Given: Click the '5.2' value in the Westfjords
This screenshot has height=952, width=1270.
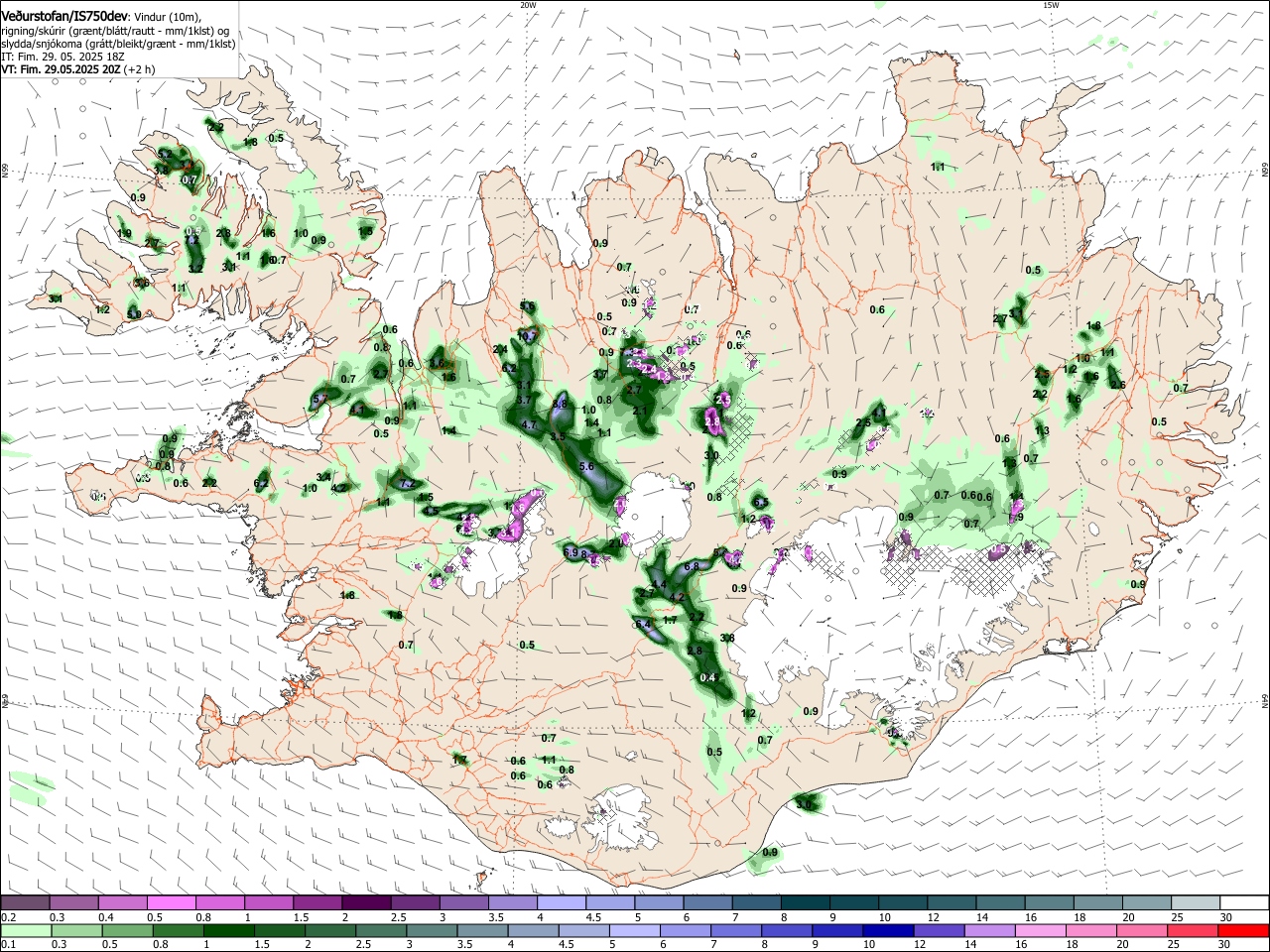Looking at the screenshot, I should 166,155.
